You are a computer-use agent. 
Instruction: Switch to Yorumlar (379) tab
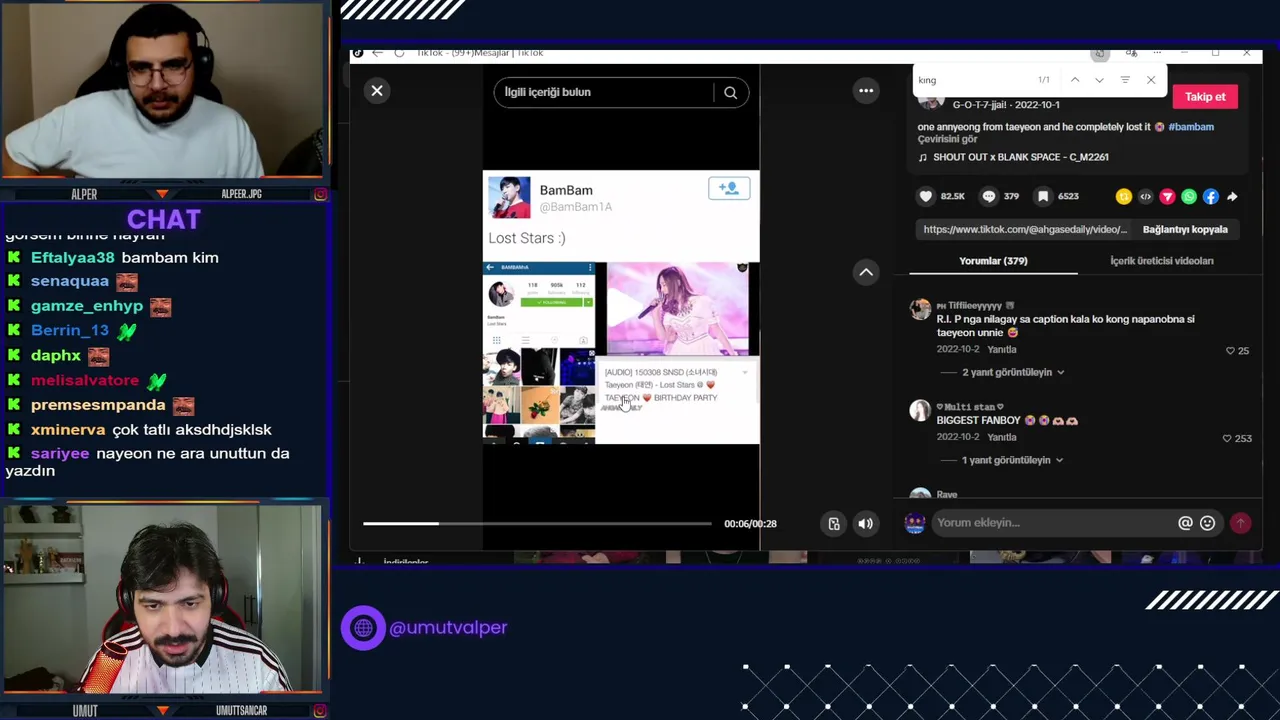(993, 261)
